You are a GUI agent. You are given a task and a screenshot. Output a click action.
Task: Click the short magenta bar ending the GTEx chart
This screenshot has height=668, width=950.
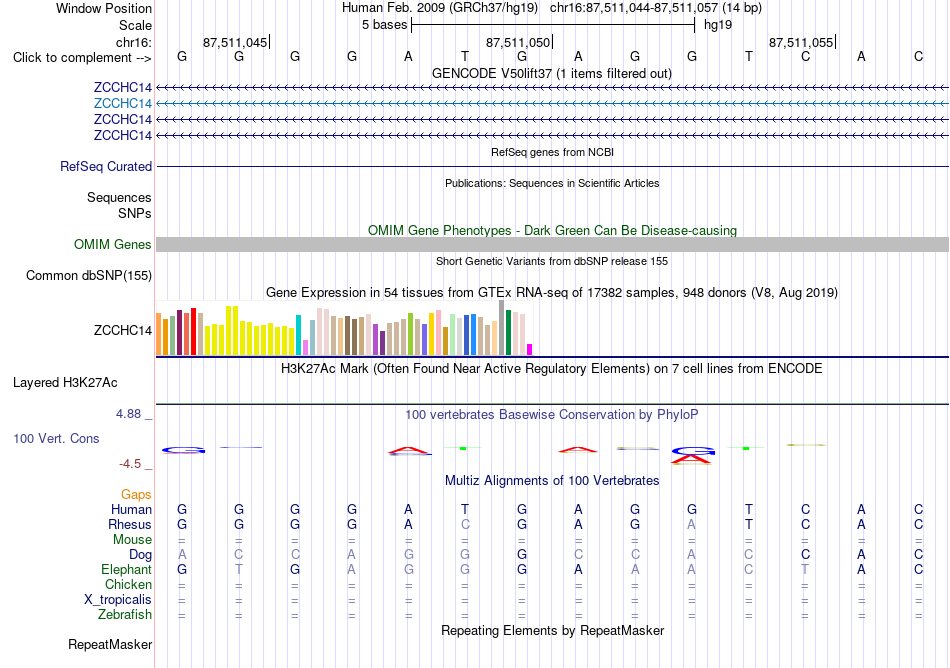[530, 349]
